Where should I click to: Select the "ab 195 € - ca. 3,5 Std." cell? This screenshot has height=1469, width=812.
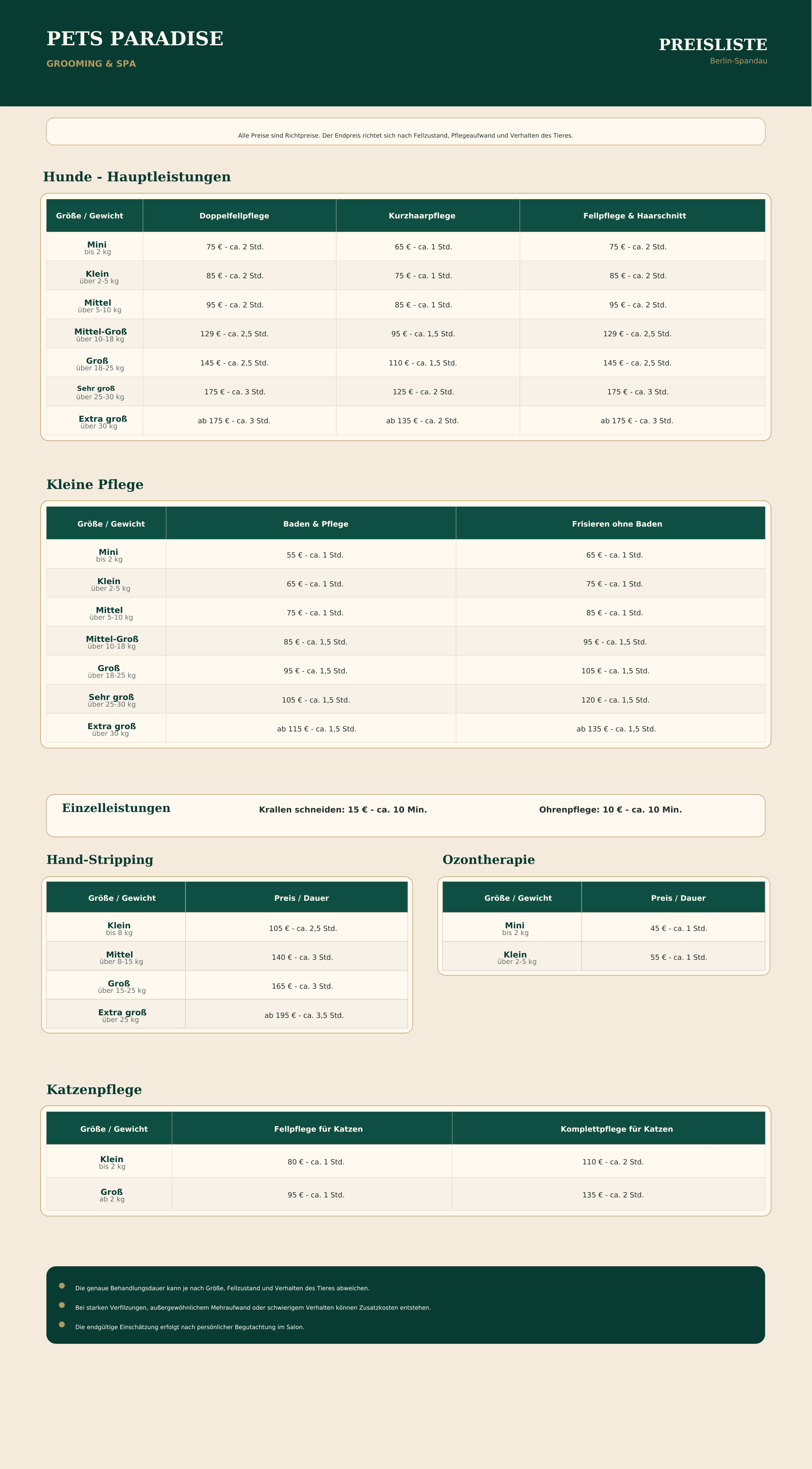[x=304, y=1015]
